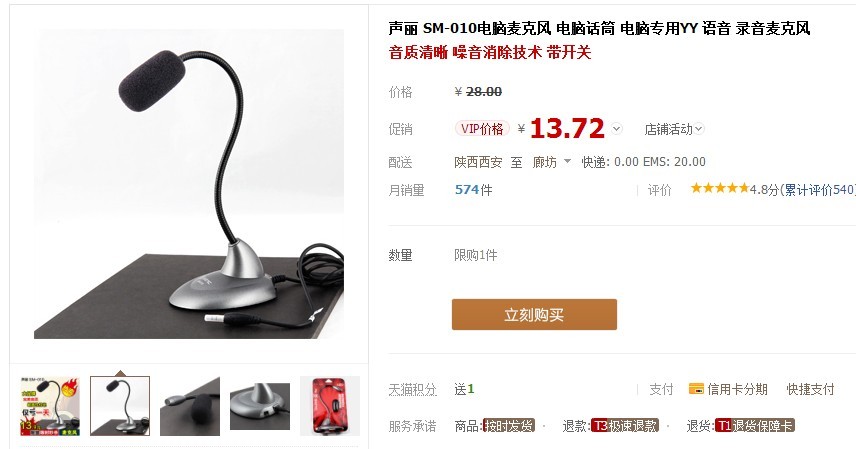Click the 574件 monthly sales count
Image resolution: width=856 pixels, height=449 pixels.
click(x=473, y=190)
